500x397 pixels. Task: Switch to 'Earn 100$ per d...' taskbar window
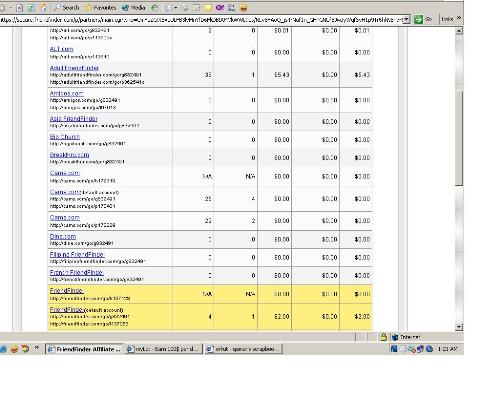coord(164,349)
